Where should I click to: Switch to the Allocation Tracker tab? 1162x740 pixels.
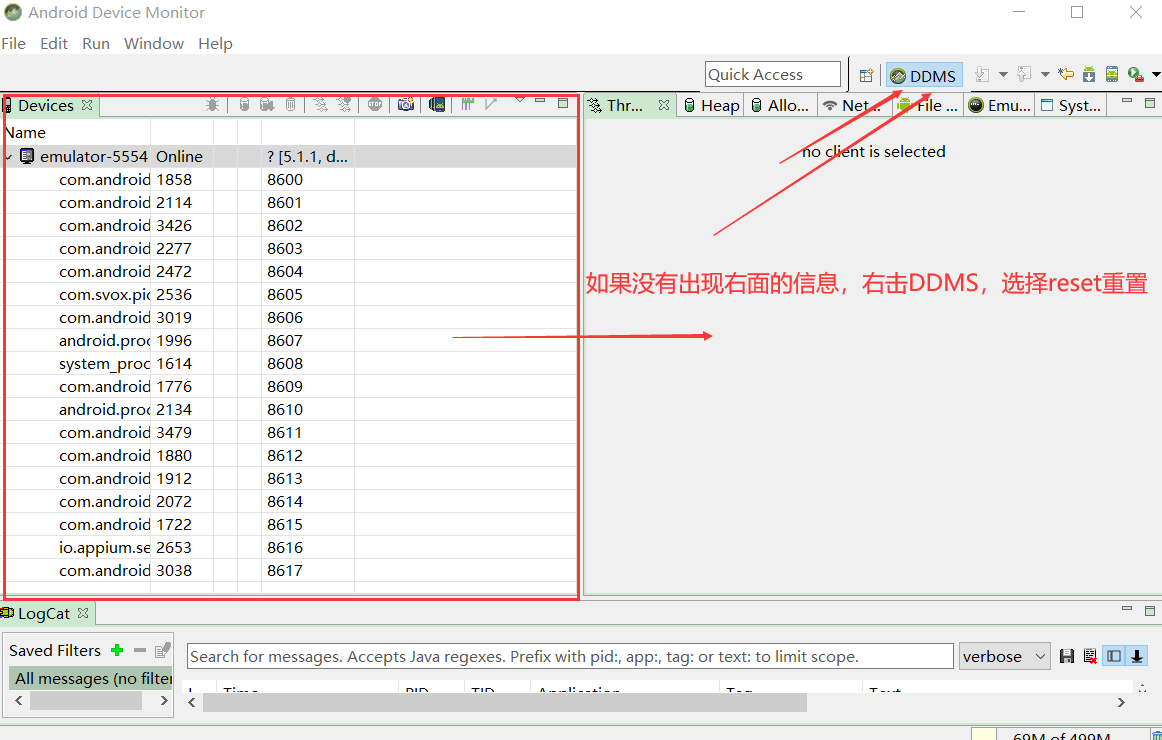point(780,106)
